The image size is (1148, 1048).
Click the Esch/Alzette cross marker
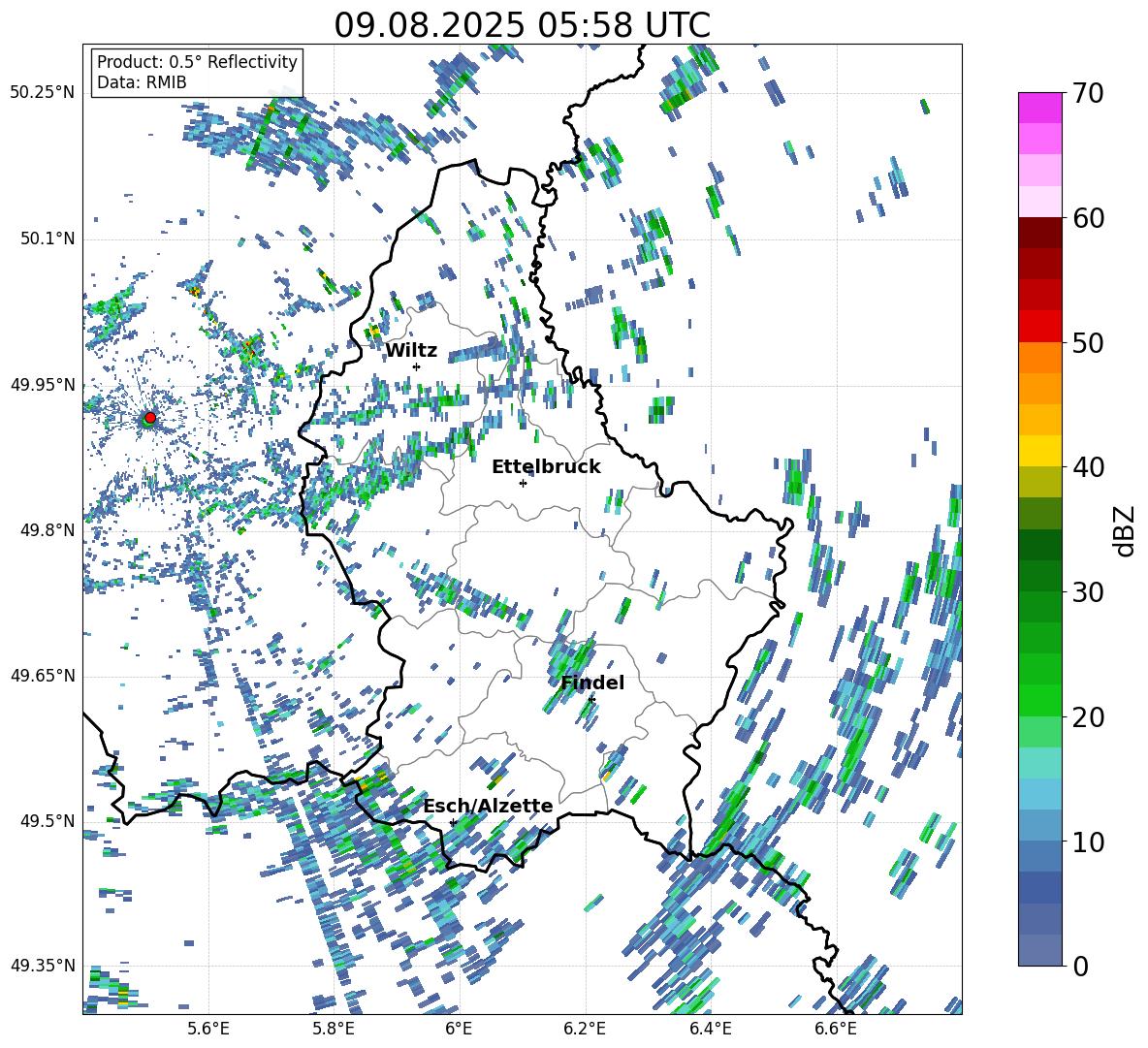[x=453, y=822]
